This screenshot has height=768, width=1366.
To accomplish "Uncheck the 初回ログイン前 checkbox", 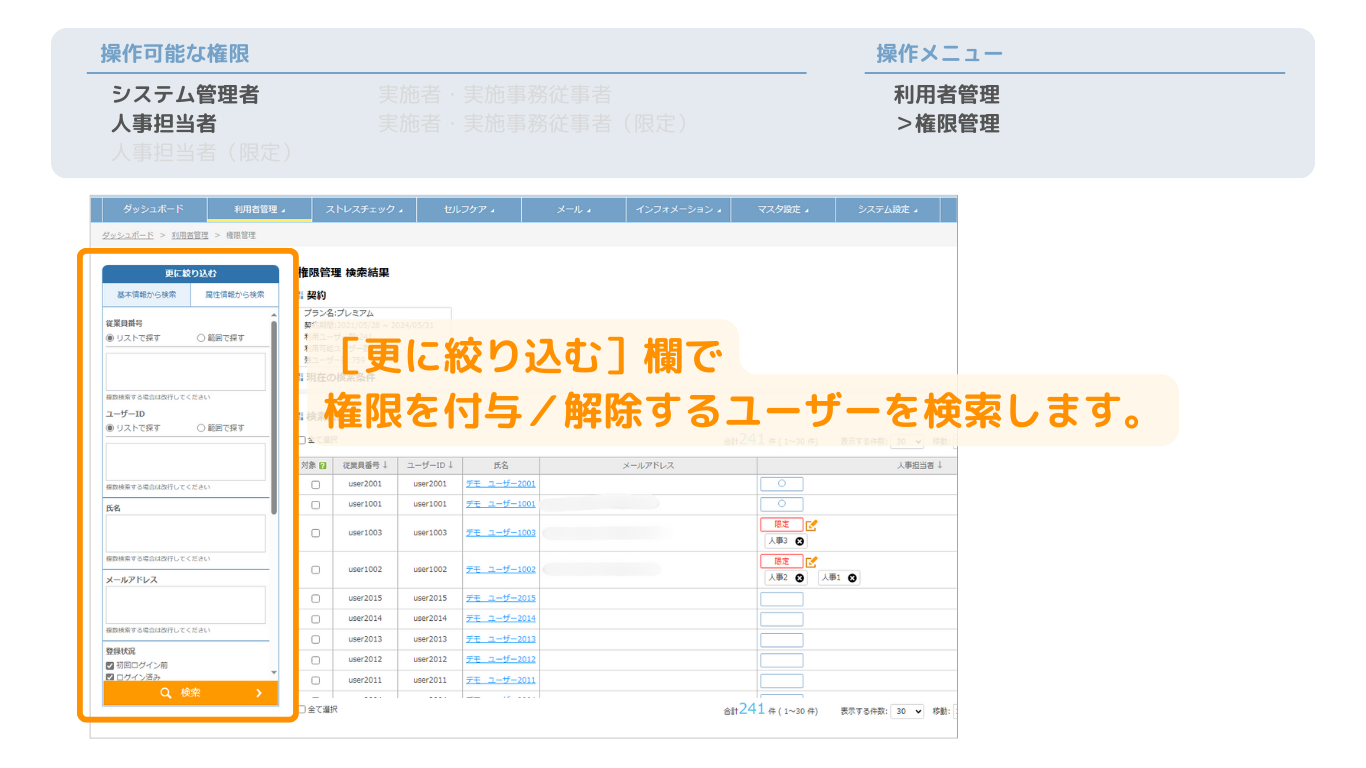I will 110,665.
